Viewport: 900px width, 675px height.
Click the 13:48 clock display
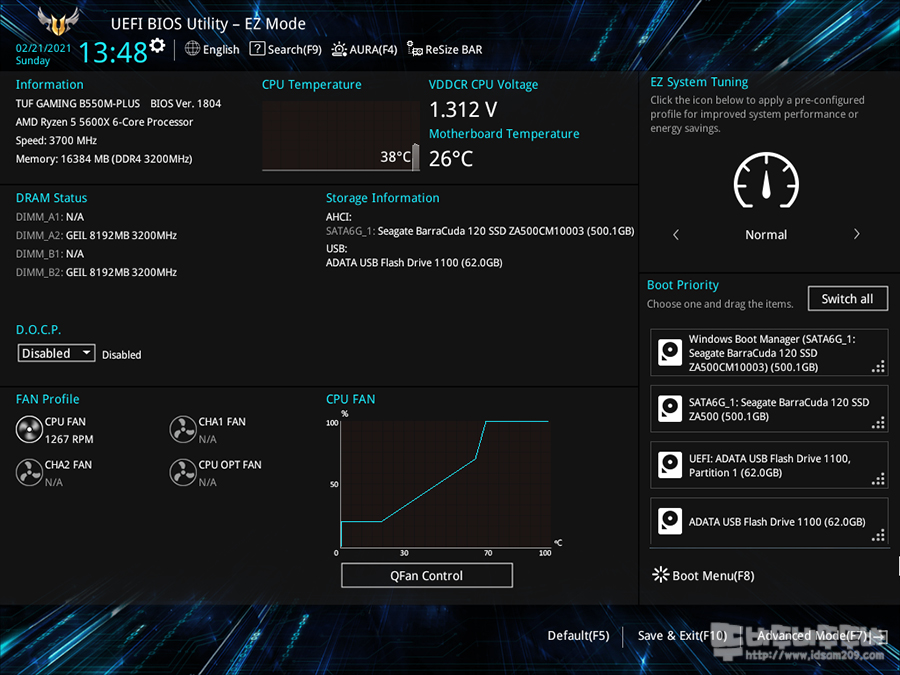coord(113,53)
